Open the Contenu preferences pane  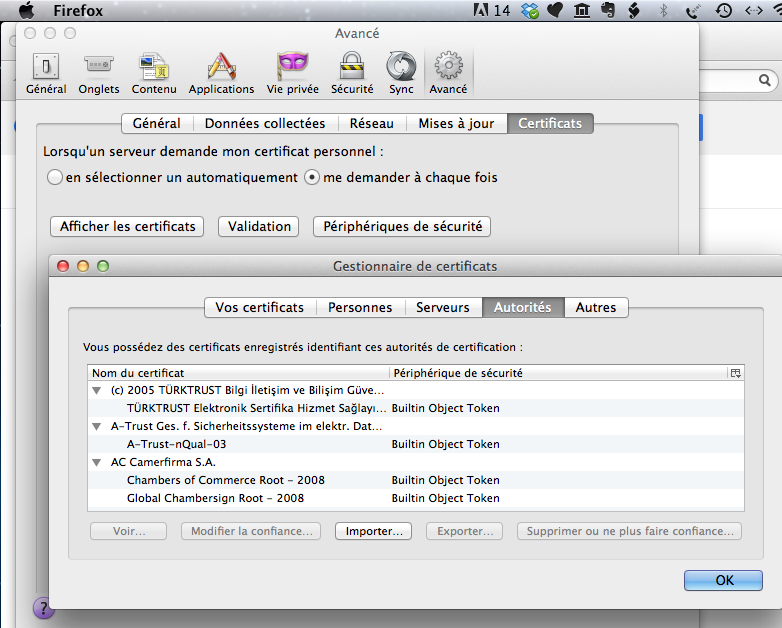[x=154, y=73]
